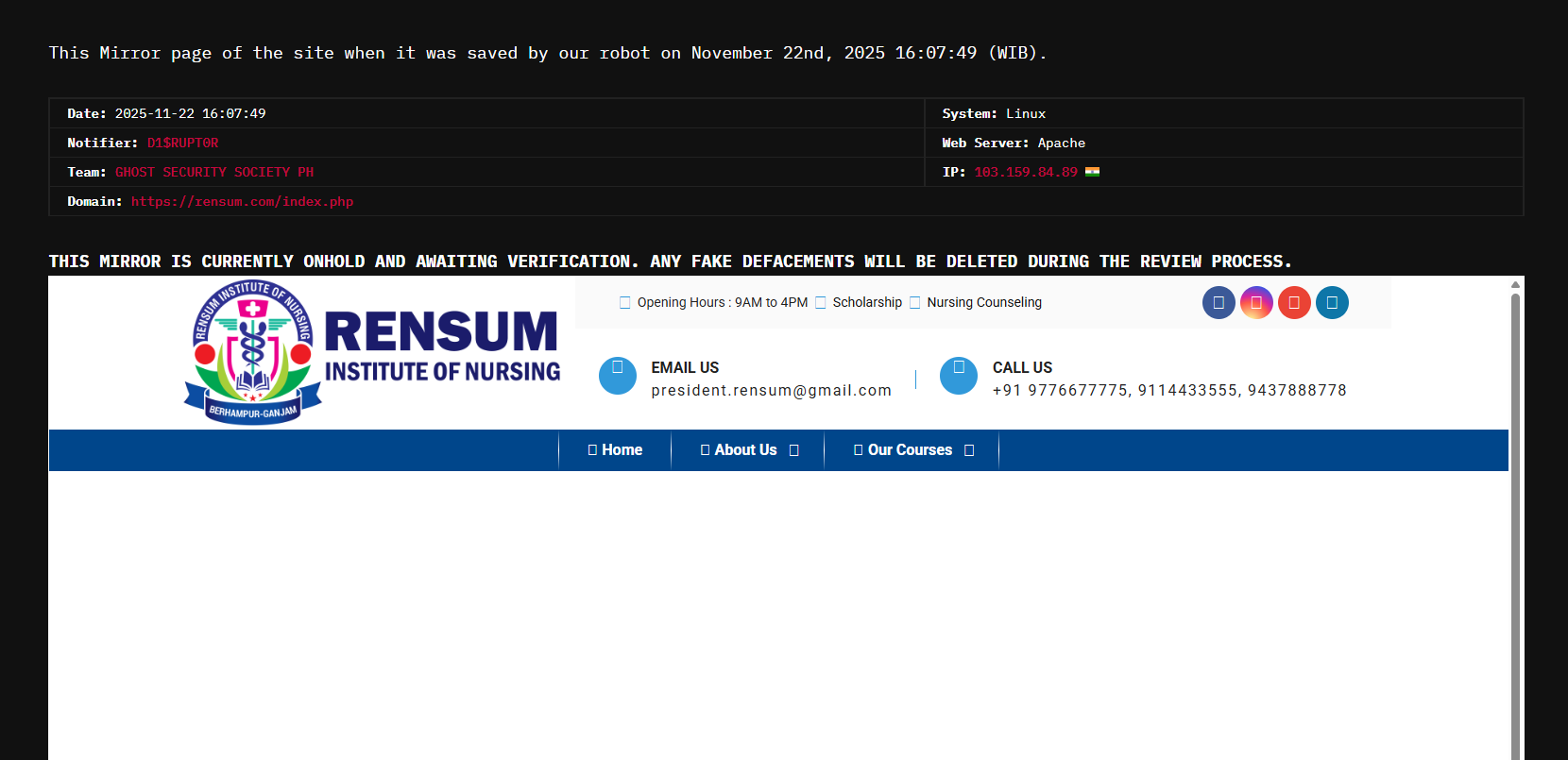This screenshot has width=1568, height=760.
Task: Click the India flag beside the IP address
Action: pos(1092,172)
